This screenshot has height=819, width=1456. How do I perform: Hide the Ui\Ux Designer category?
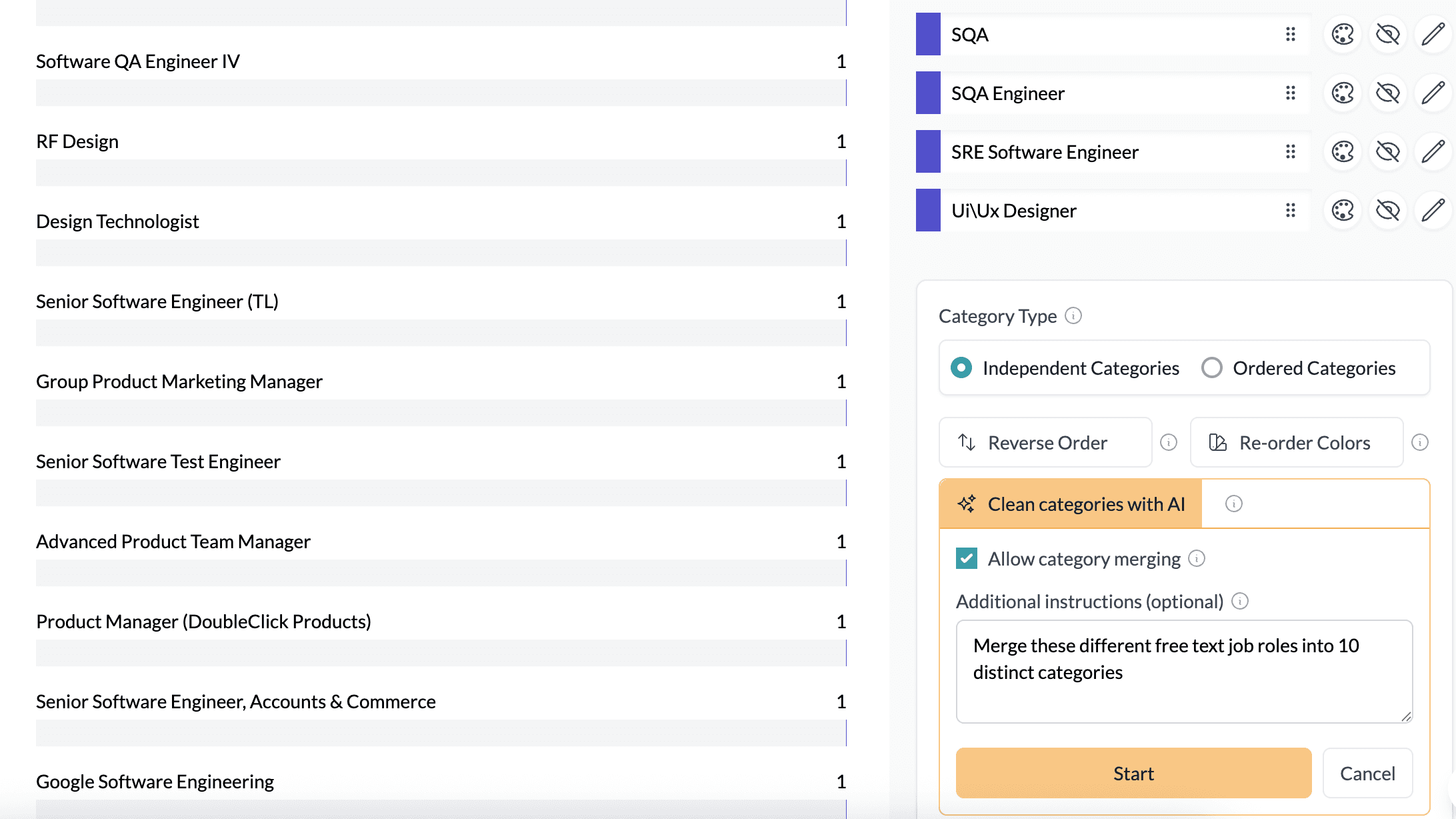[x=1387, y=210]
